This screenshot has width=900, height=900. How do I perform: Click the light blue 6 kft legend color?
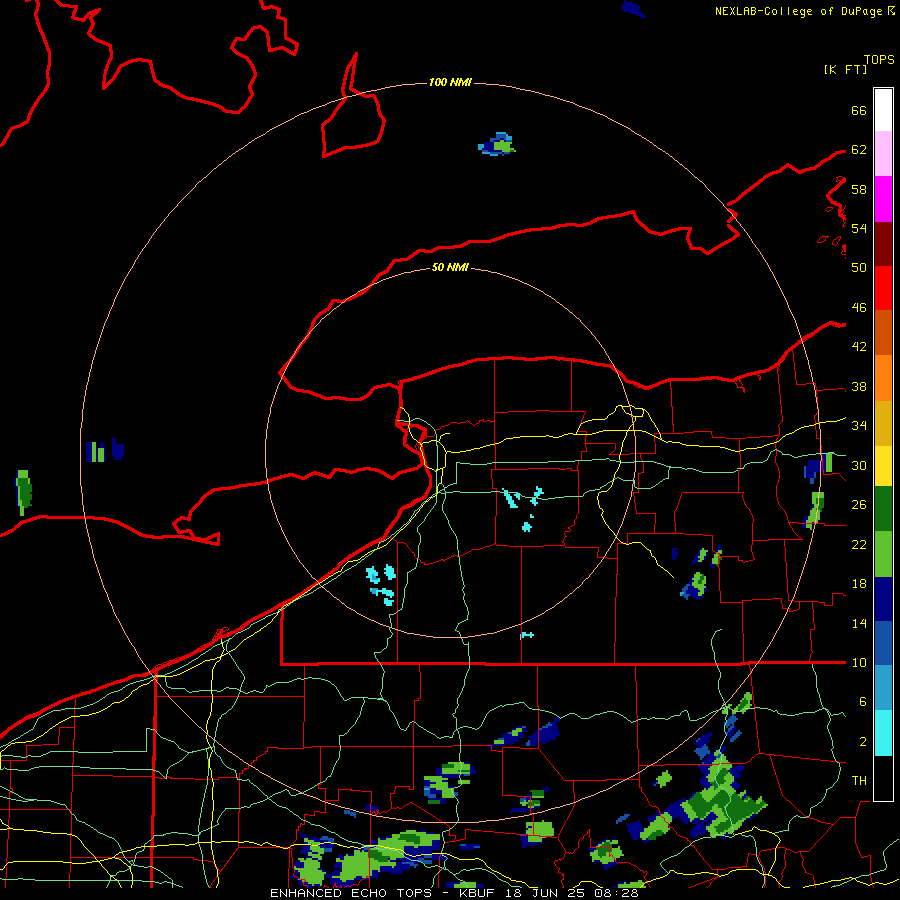(x=883, y=688)
